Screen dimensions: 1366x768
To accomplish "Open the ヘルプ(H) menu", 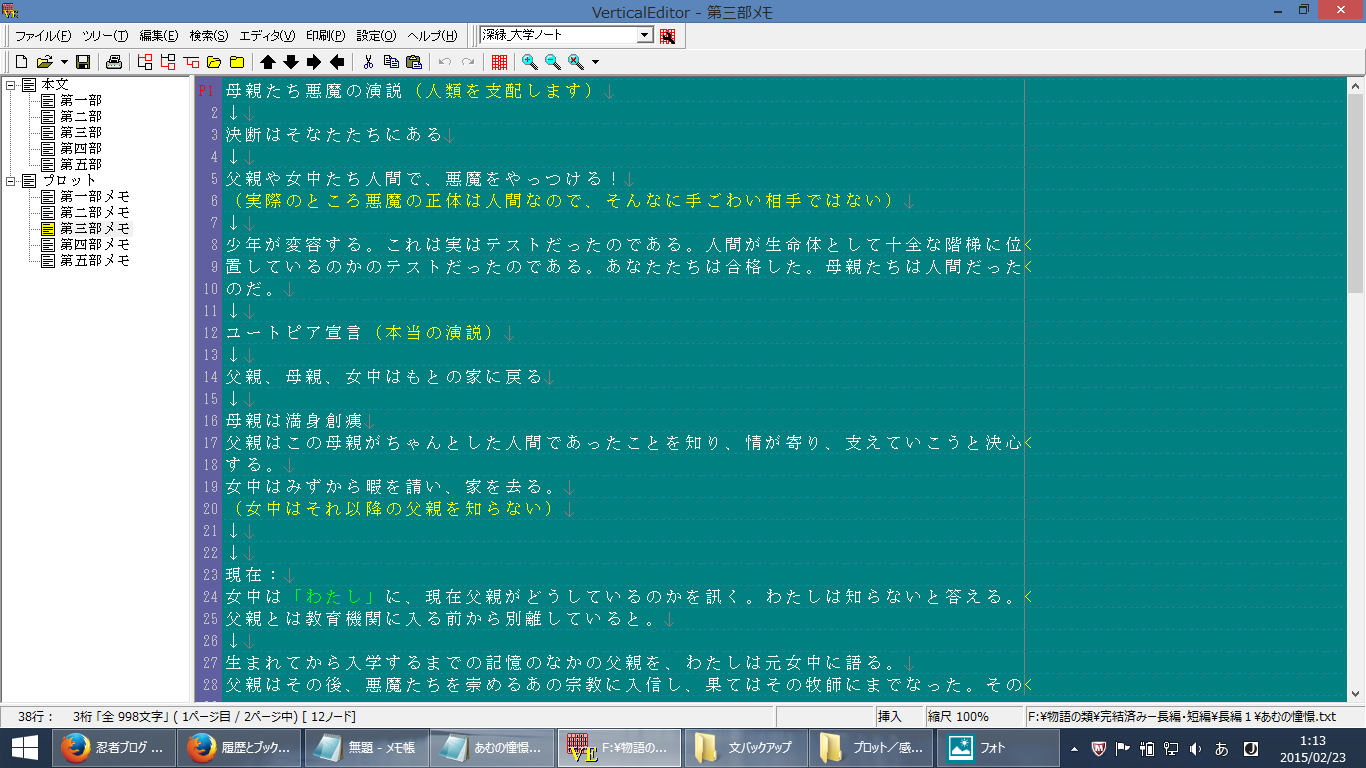I will point(433,36).
